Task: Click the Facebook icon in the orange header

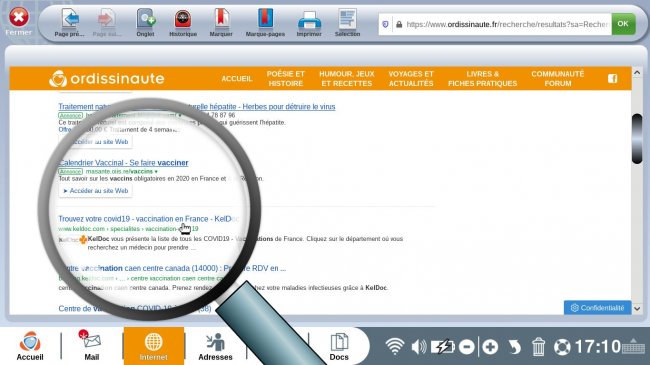Action: 613,78
